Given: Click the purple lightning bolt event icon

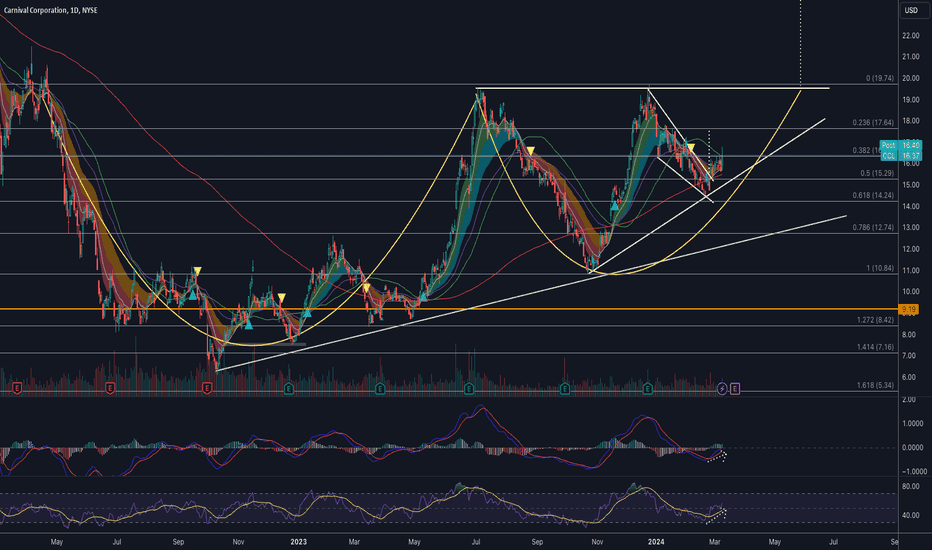Looking at the screenshot, I should pos(722,389).
